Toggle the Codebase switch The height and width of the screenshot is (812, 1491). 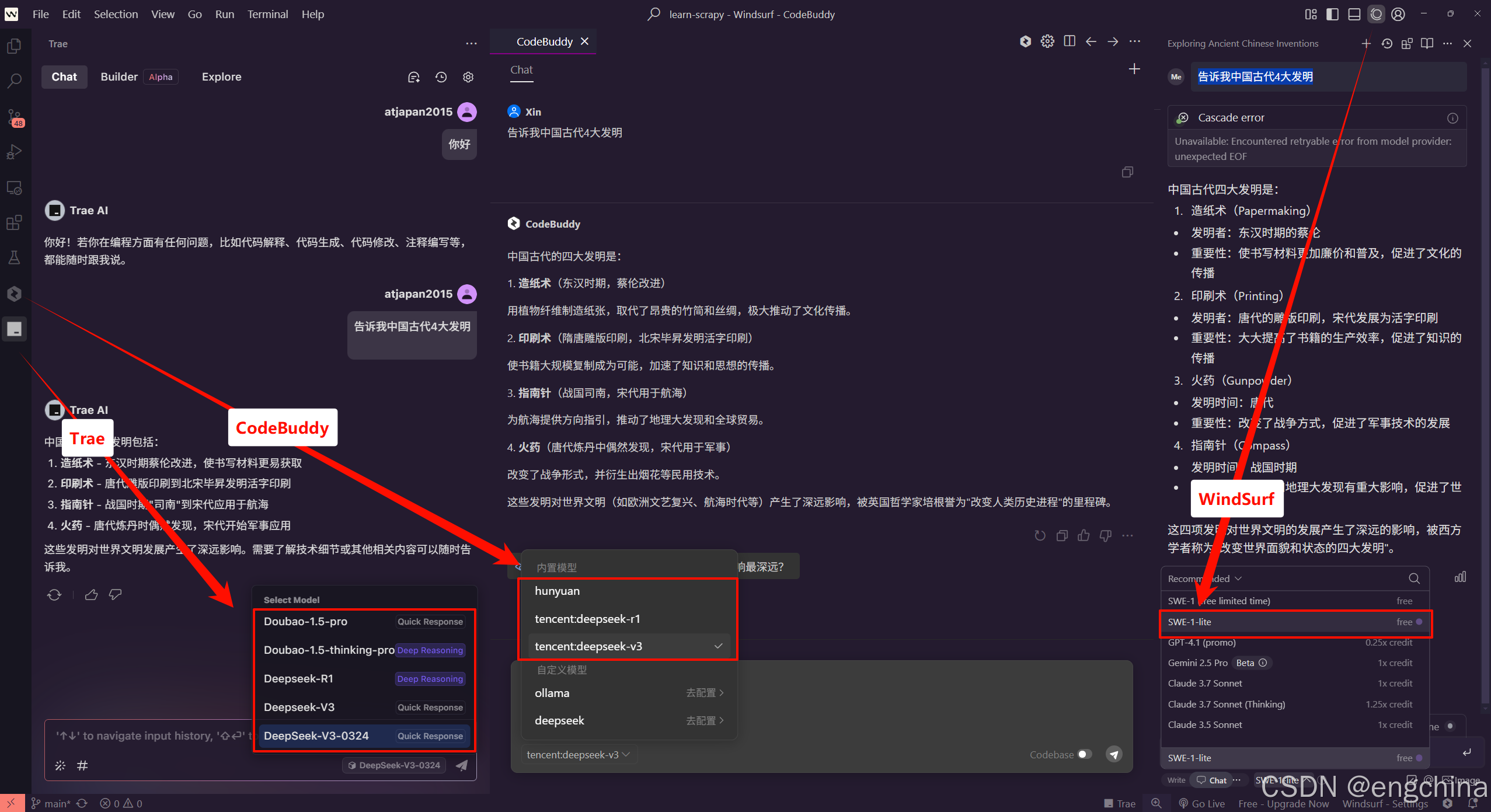pyautogui.click(x=1085, y=754)
